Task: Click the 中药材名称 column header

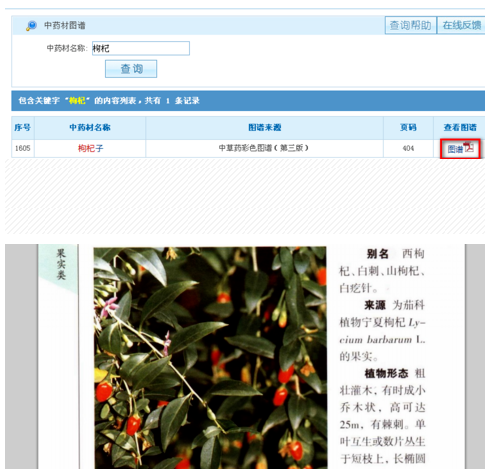Action: pyautogui.click(x=90, y=127)
